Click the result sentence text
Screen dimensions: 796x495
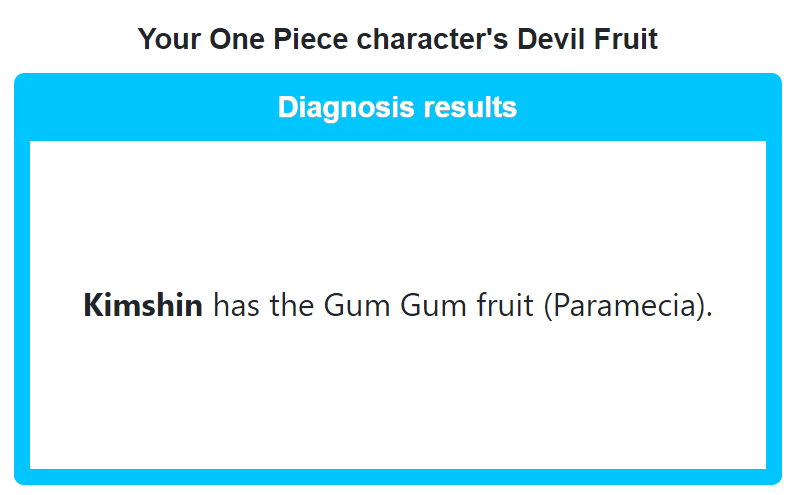(x=398, y=306)
